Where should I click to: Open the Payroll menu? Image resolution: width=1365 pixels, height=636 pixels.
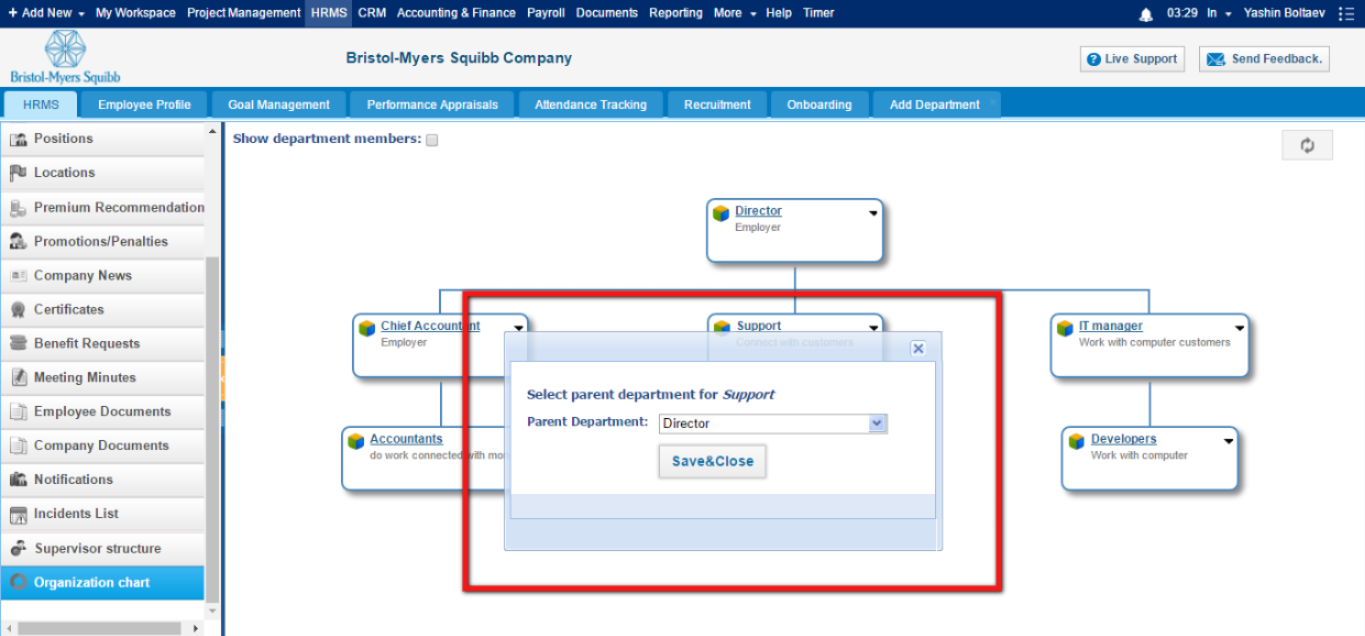546,13
